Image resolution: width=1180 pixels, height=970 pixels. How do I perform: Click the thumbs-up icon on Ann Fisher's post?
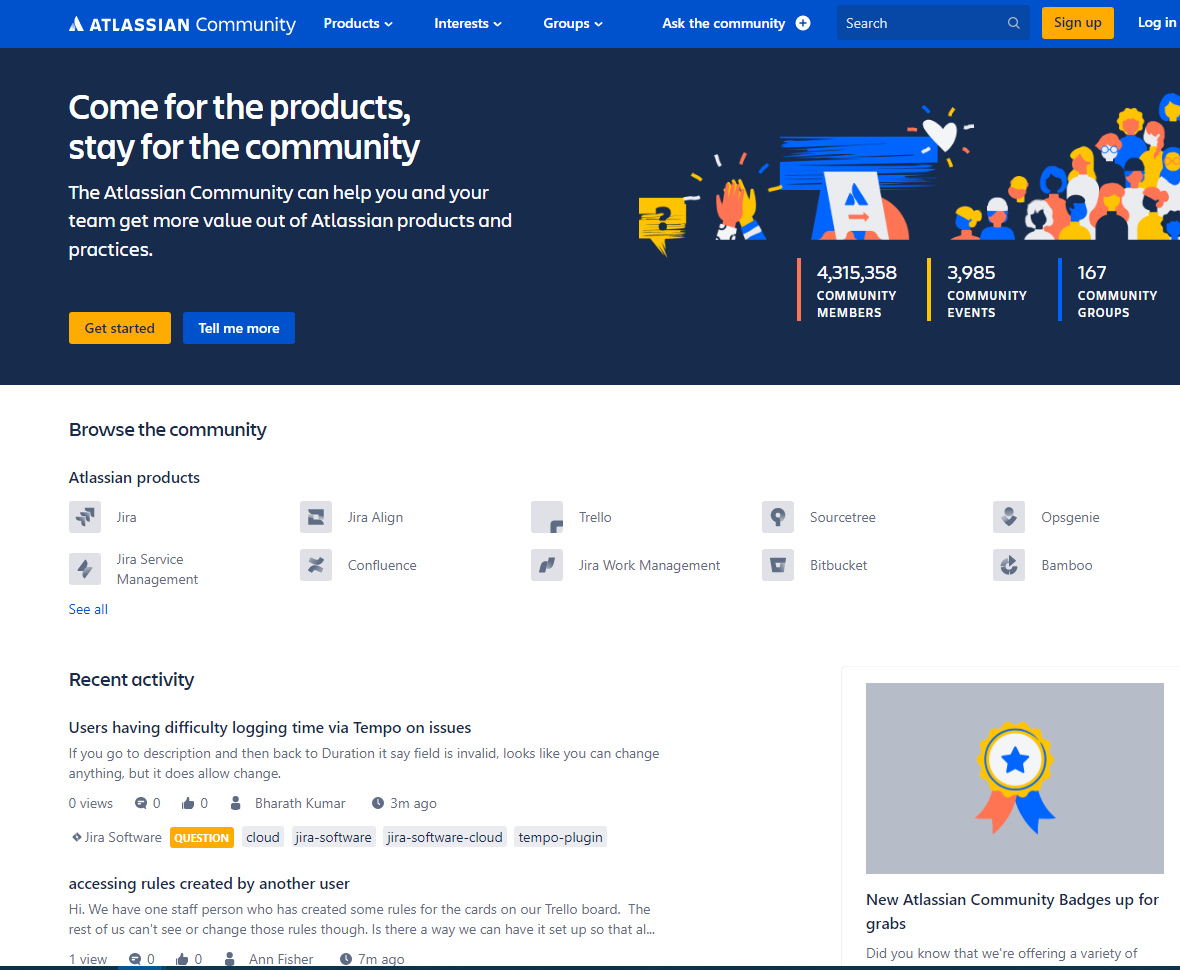[x=182, y=959]
